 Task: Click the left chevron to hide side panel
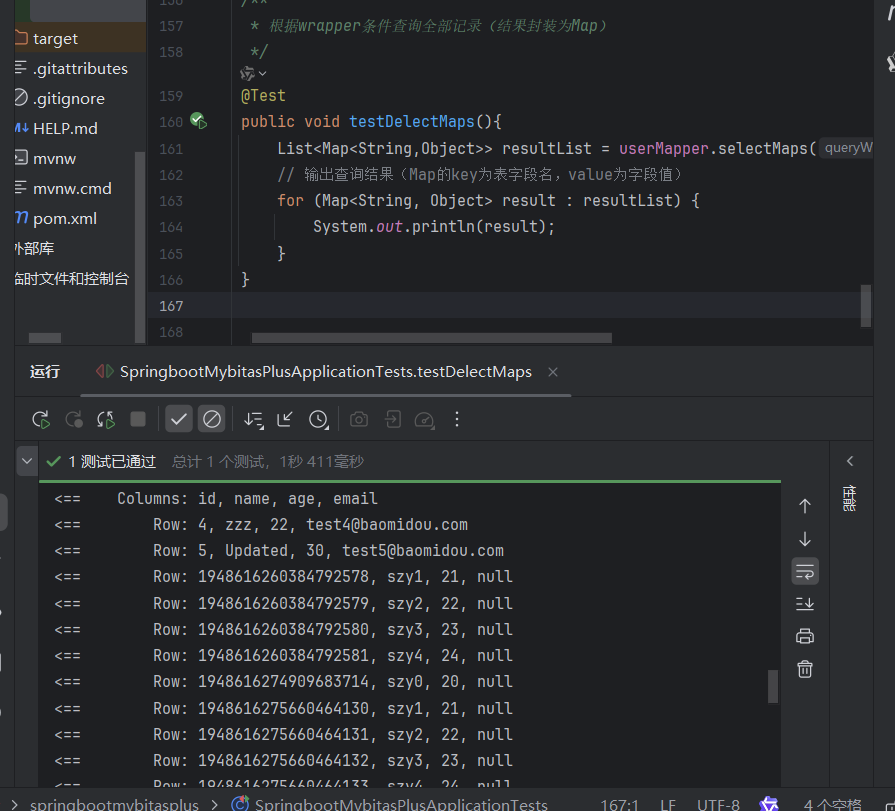coord(850,461)
